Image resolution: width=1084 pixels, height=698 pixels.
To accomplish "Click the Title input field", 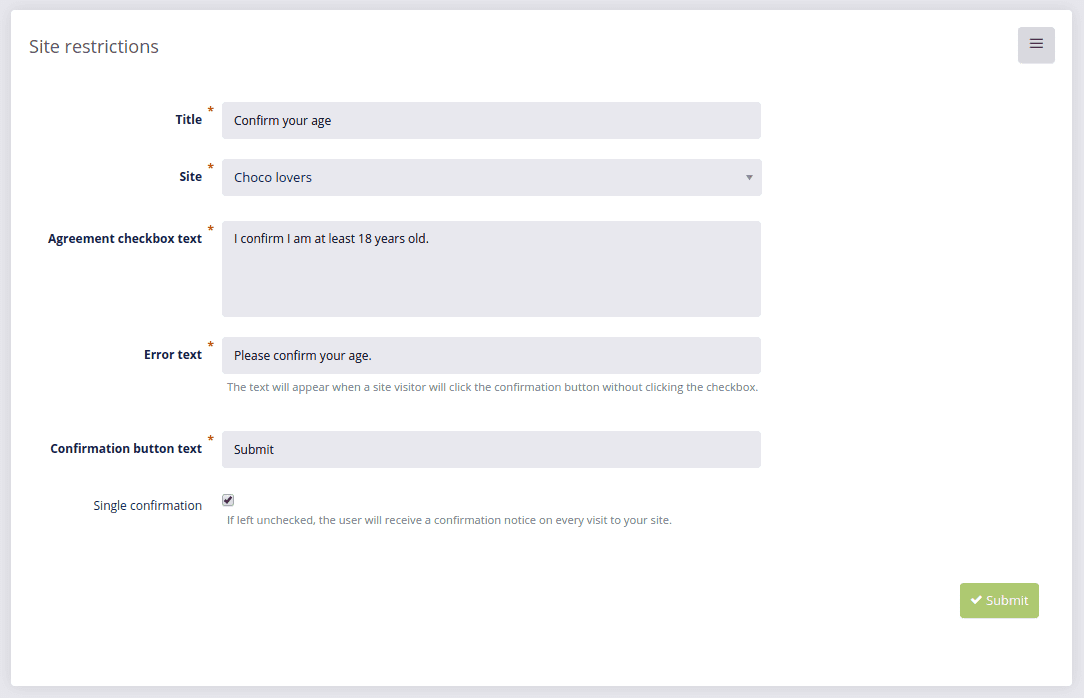I will point(491,120).
